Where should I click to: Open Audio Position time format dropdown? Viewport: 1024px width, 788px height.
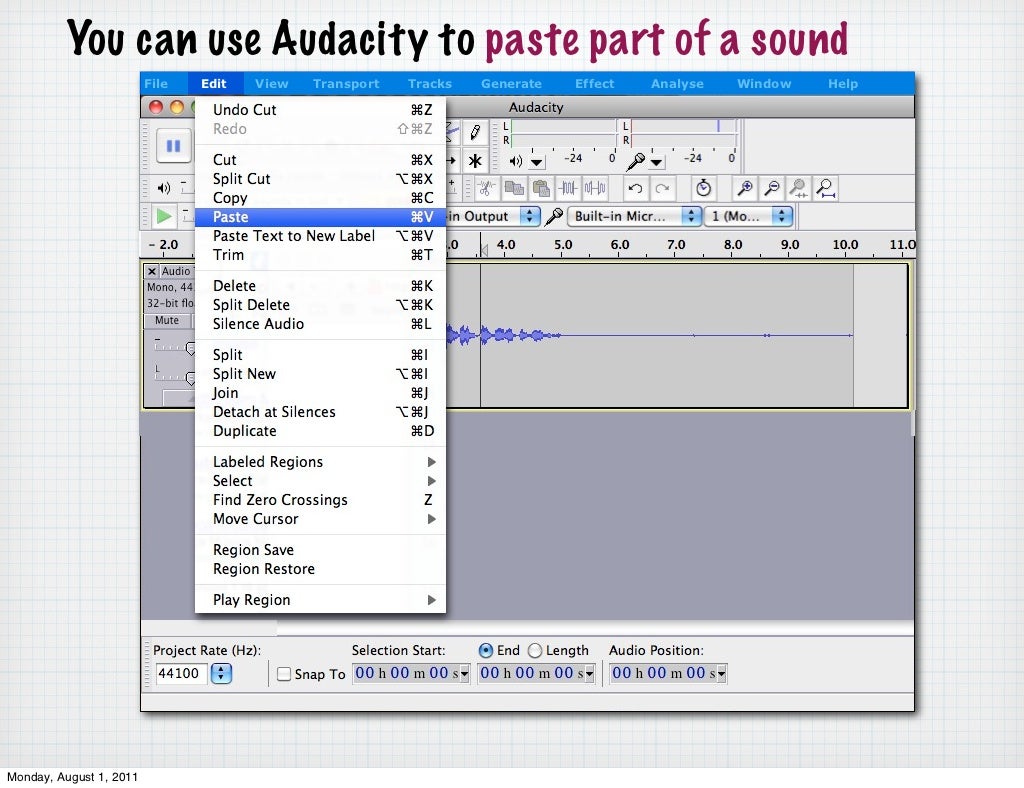[x=722, y=674]
